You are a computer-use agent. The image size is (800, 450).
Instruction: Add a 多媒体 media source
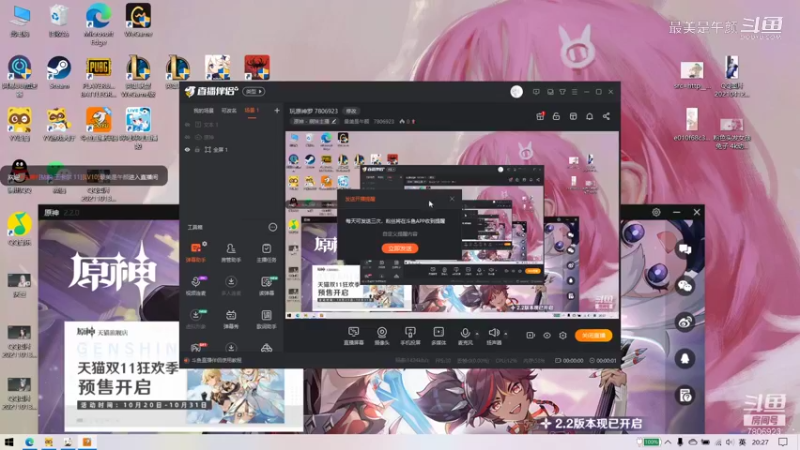pyautogui.click(x=438, y=336)
